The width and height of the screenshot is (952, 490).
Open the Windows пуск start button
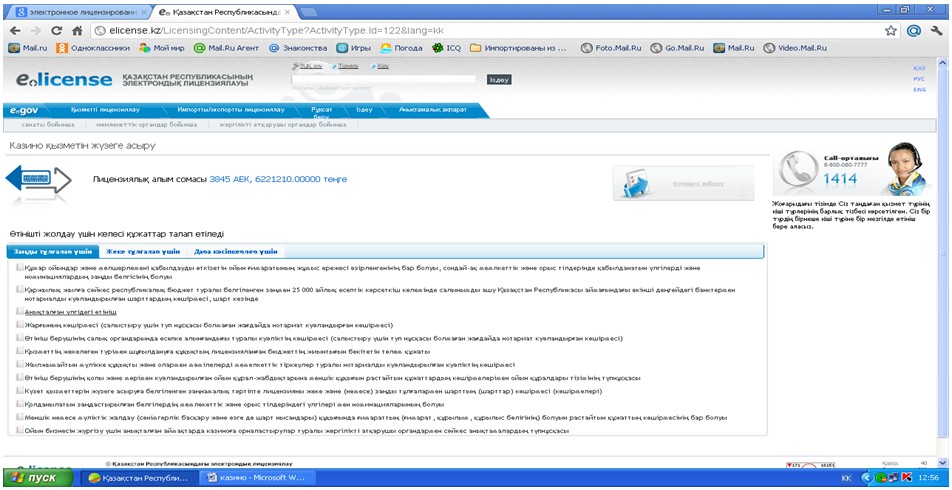click(x=39, y=478)
